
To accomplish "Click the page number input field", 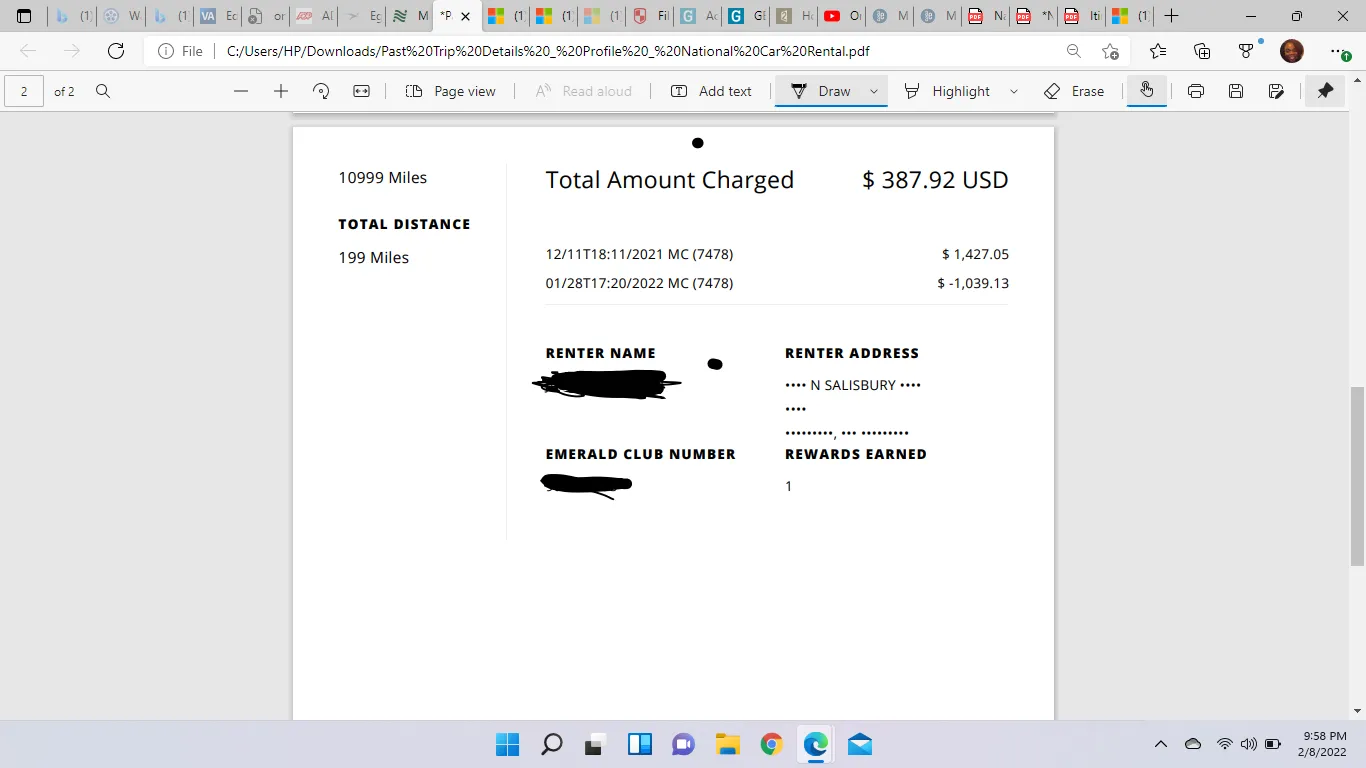I will 24,91.
